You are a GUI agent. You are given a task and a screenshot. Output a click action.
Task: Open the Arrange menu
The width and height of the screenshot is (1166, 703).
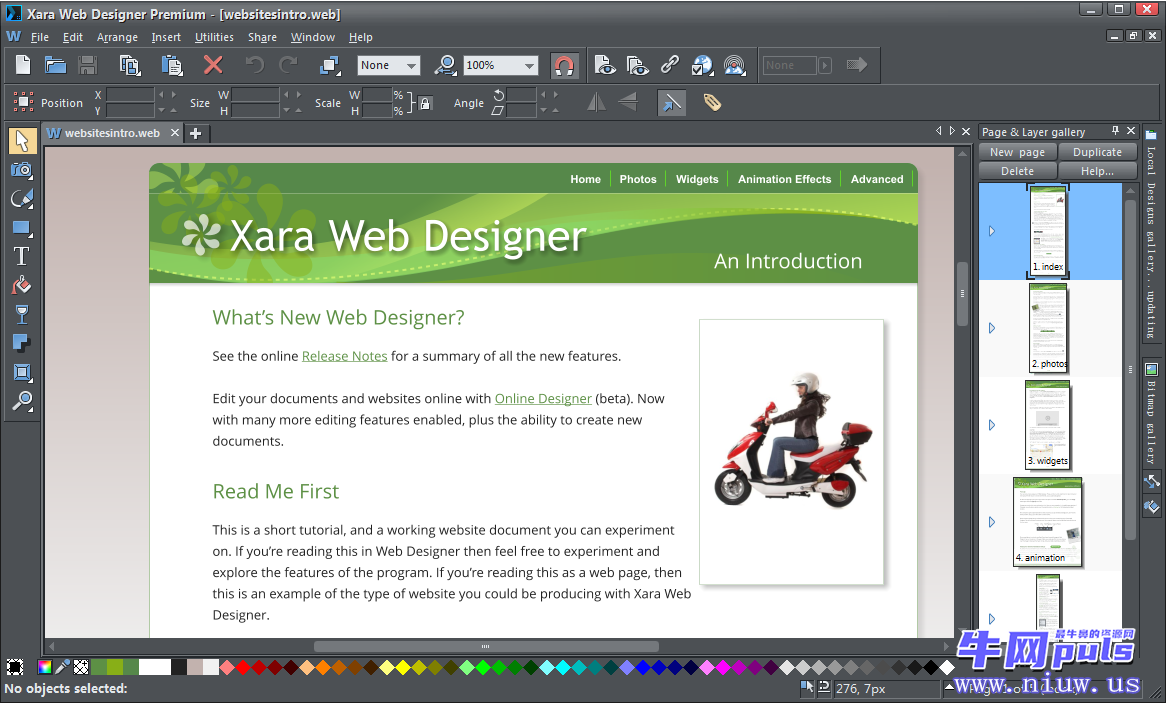117,37
